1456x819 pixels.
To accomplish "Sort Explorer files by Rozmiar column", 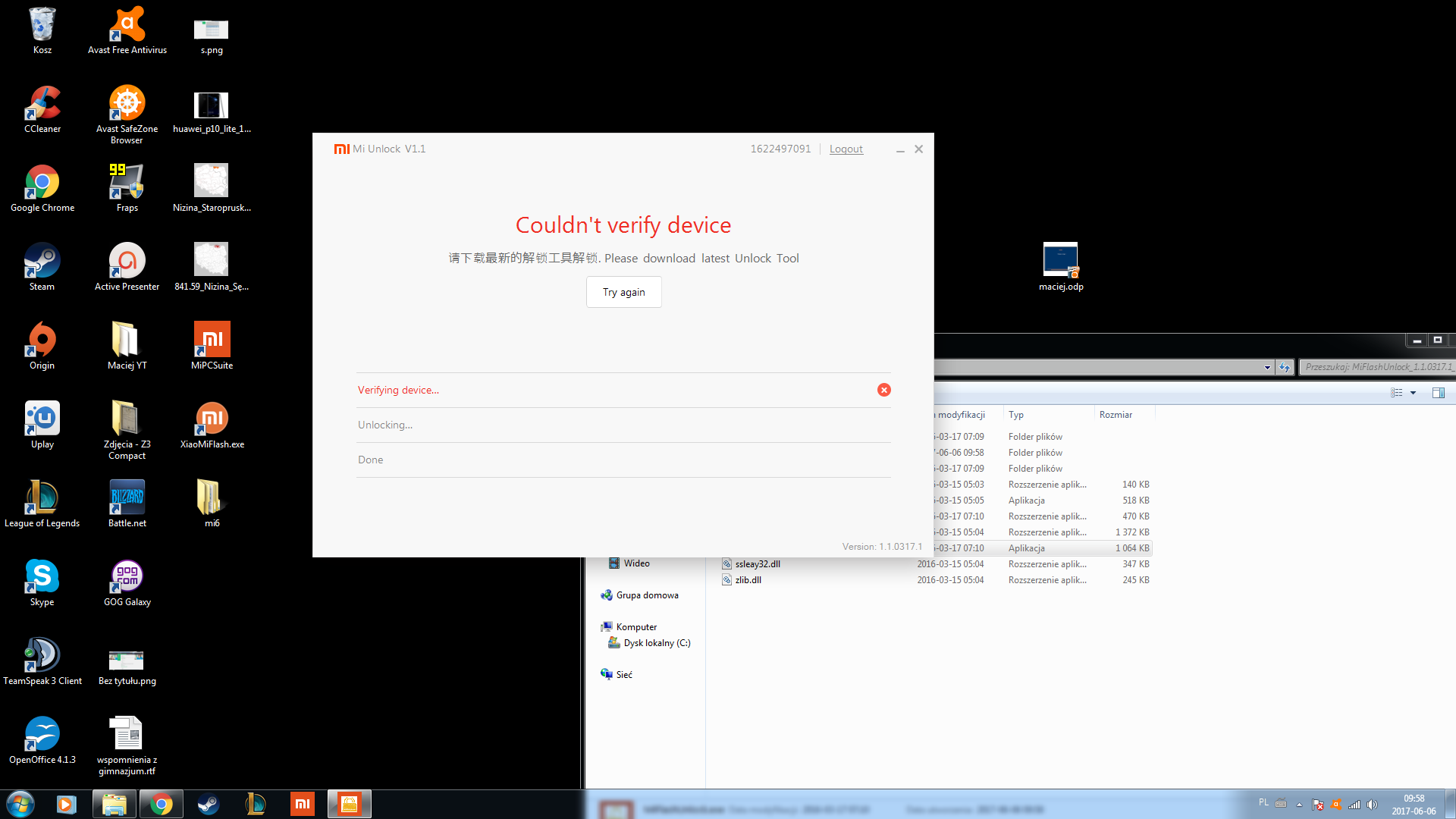I will [1125, 415].
